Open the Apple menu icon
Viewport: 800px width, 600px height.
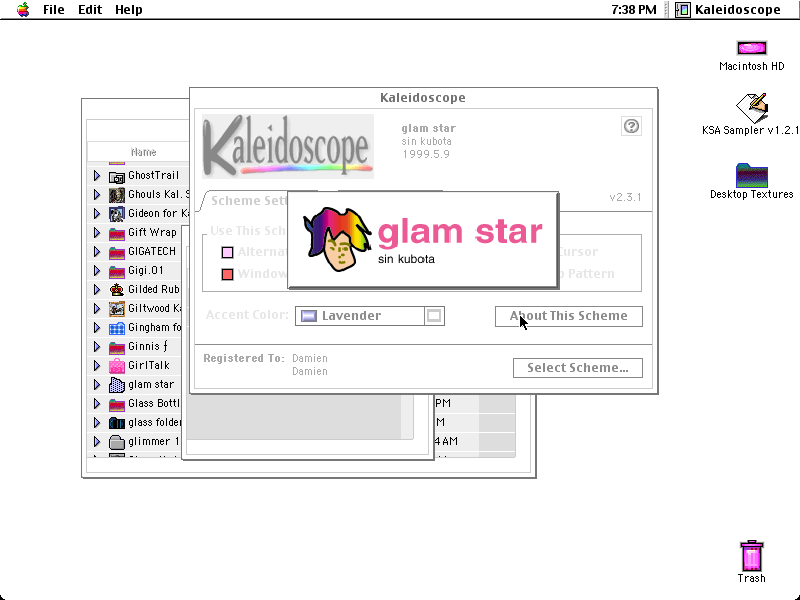[x=23, y=10]
